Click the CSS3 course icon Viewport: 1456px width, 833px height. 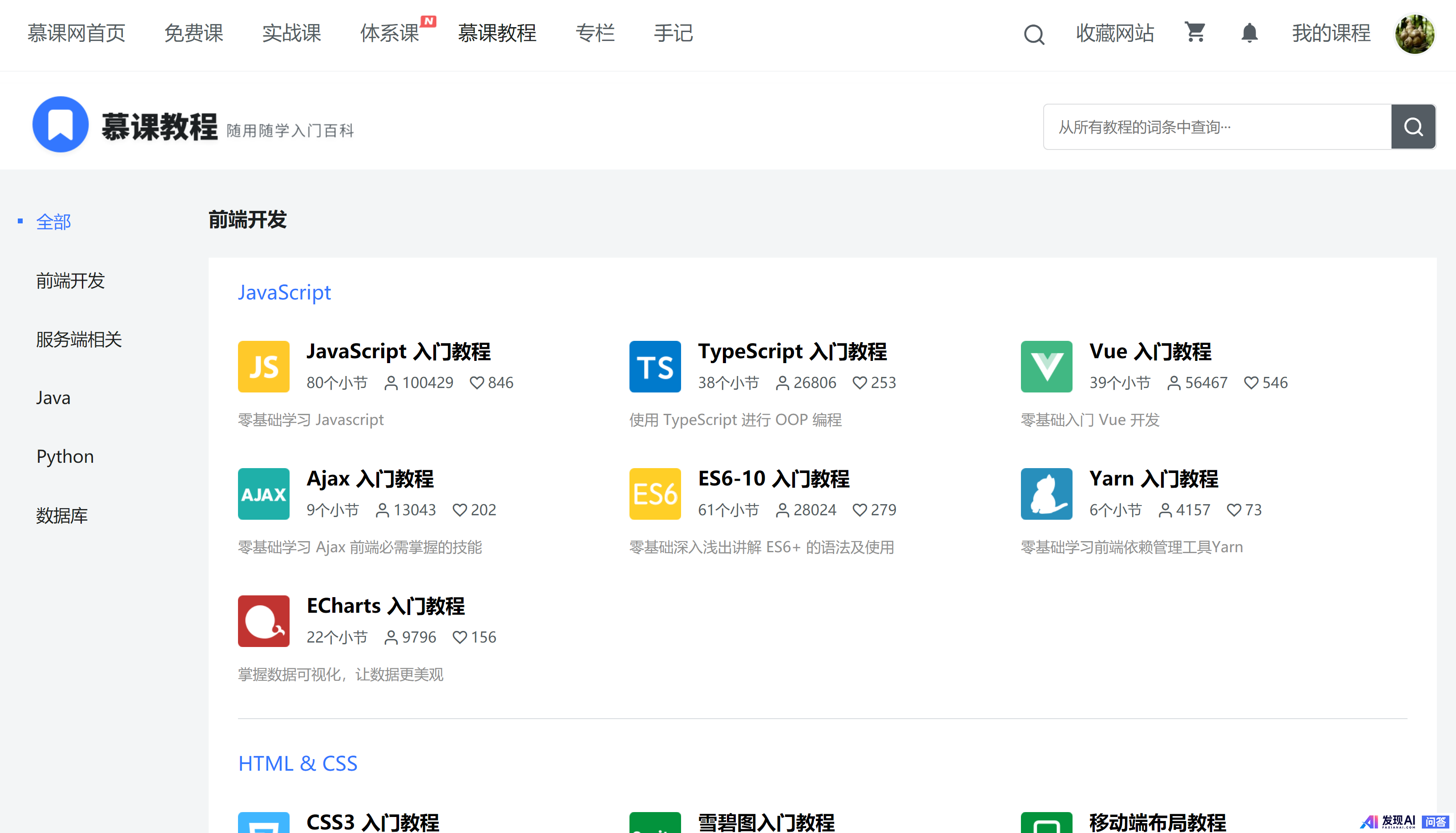(x=264, y=822)
